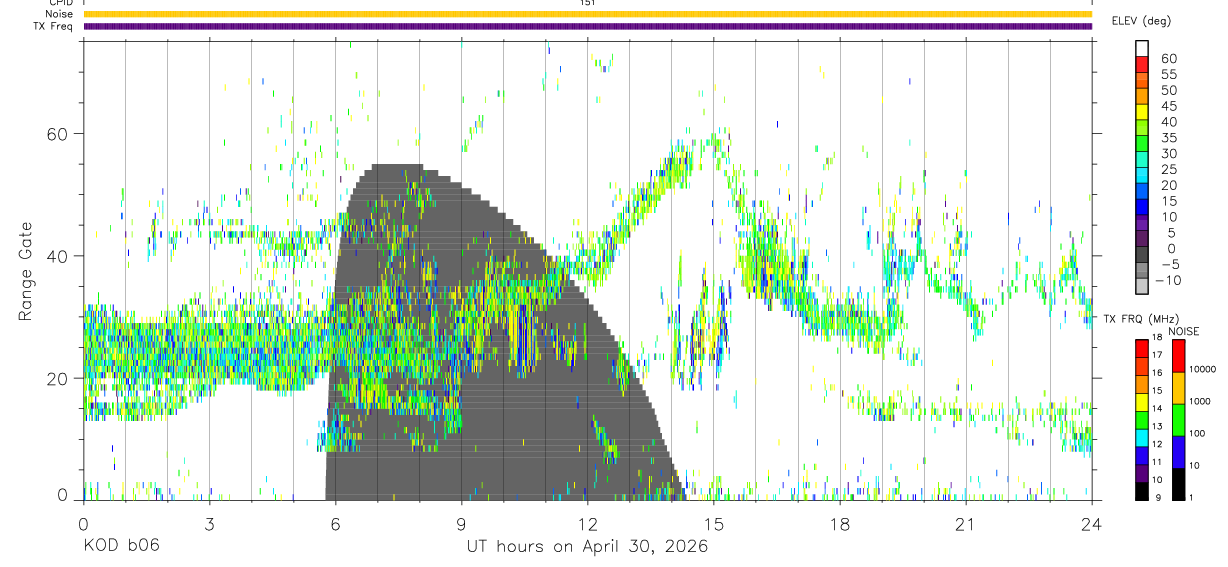
Task: Click the 'NOISE' legend title
Action: [x=1183, y=332]
